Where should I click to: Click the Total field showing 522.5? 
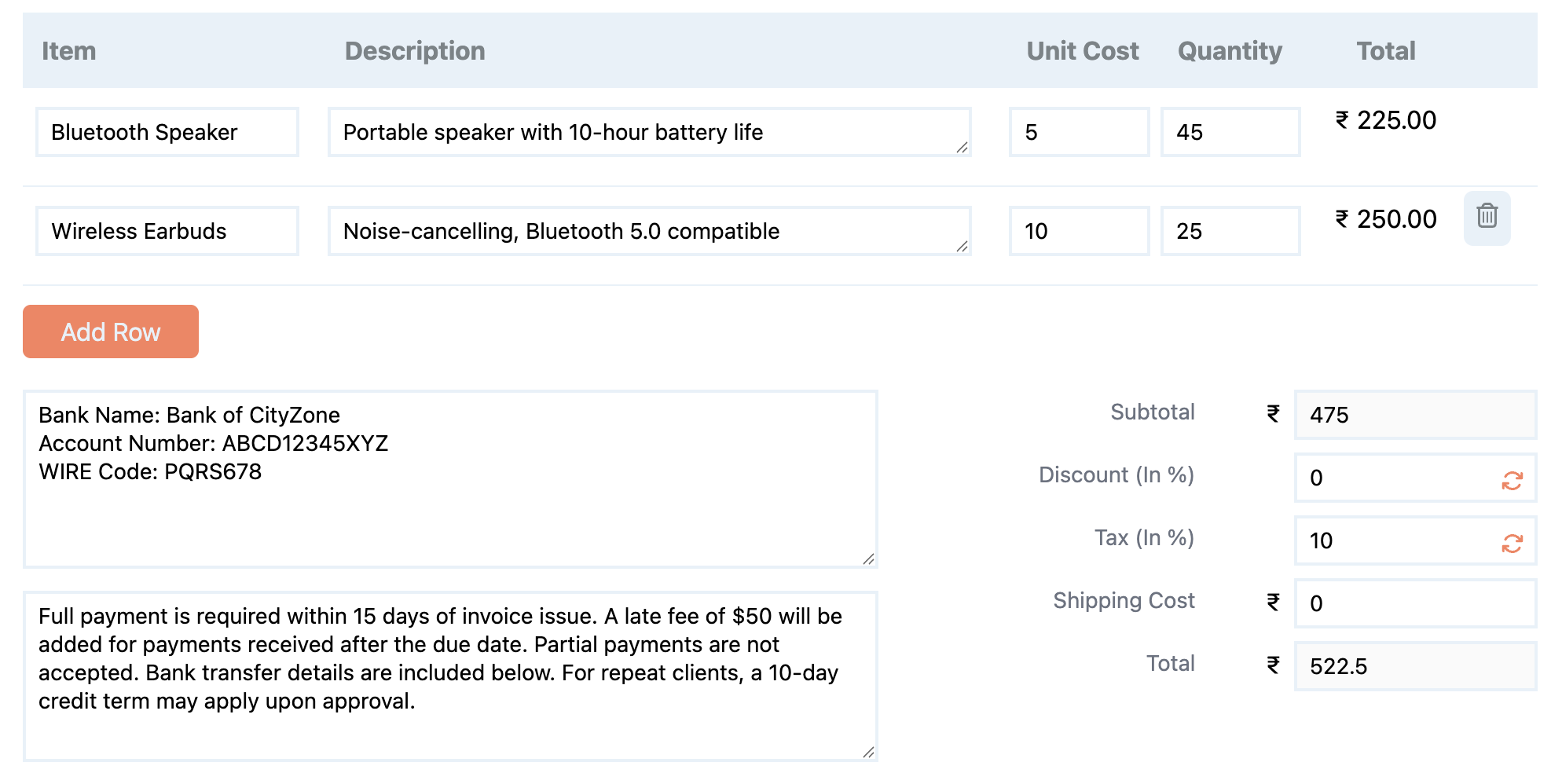pos(1414,666)
